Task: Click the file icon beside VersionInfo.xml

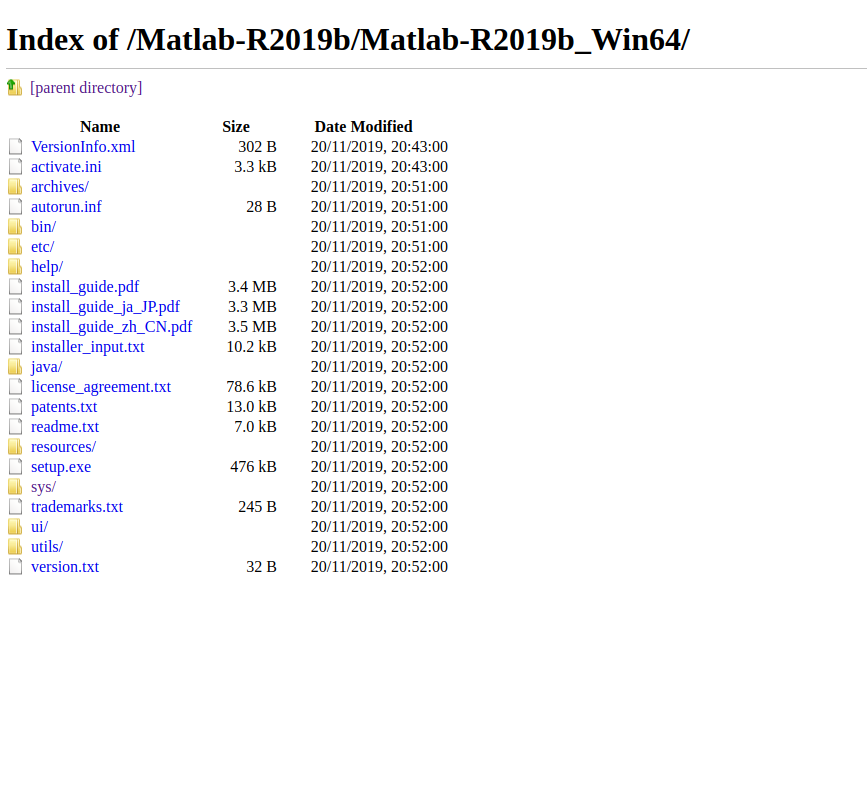Action: 15,147
